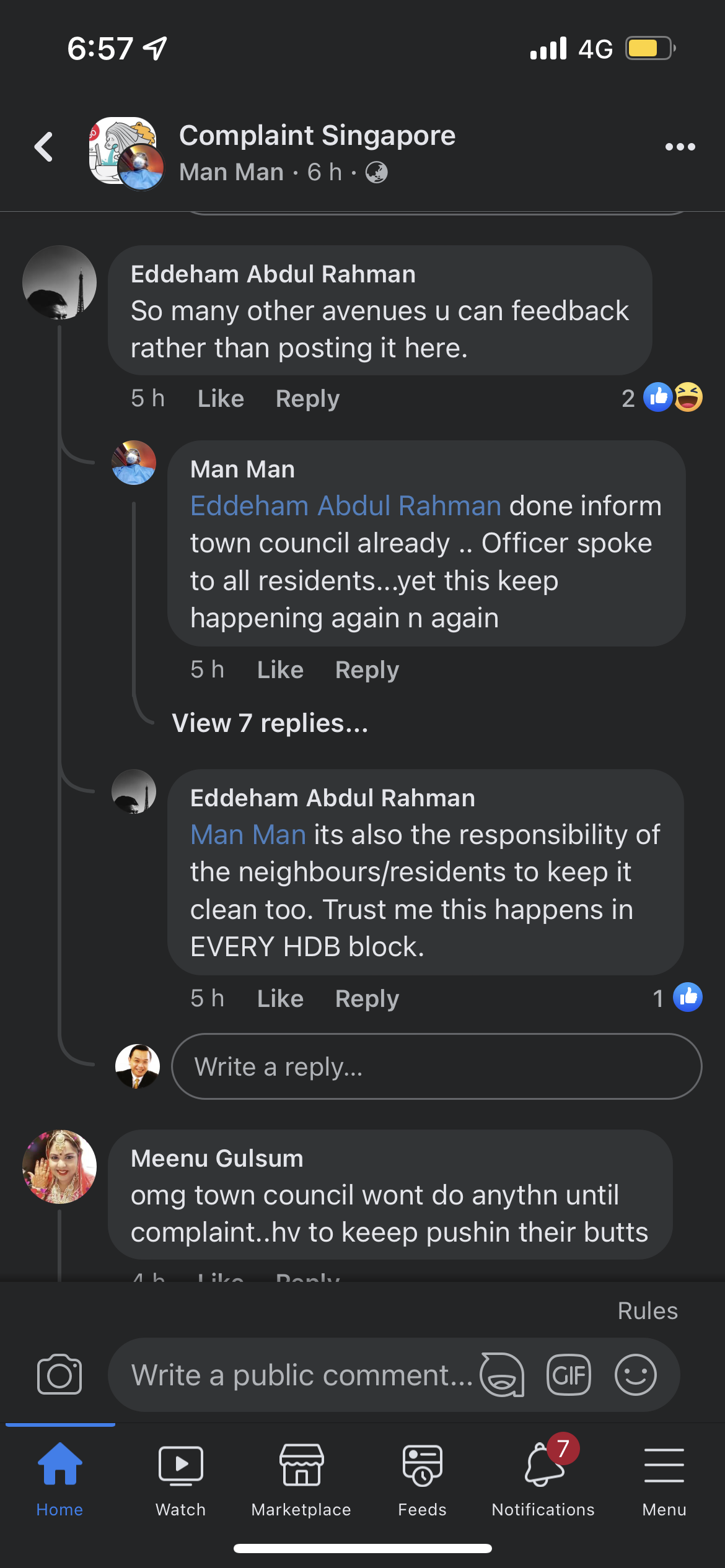The width and height of the screenshot is (725, 1568).
Task: Open the three-dot post options menu
Action: [x=680, y=147]
